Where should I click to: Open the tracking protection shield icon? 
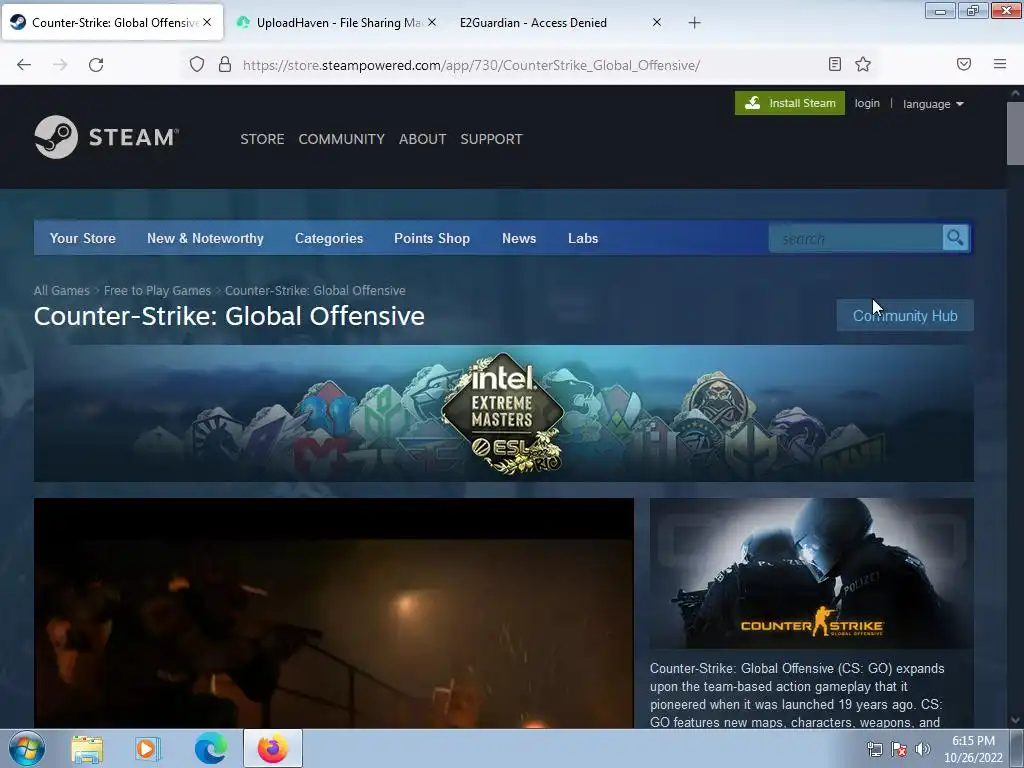pyautogui.click(x=197, y=64)
